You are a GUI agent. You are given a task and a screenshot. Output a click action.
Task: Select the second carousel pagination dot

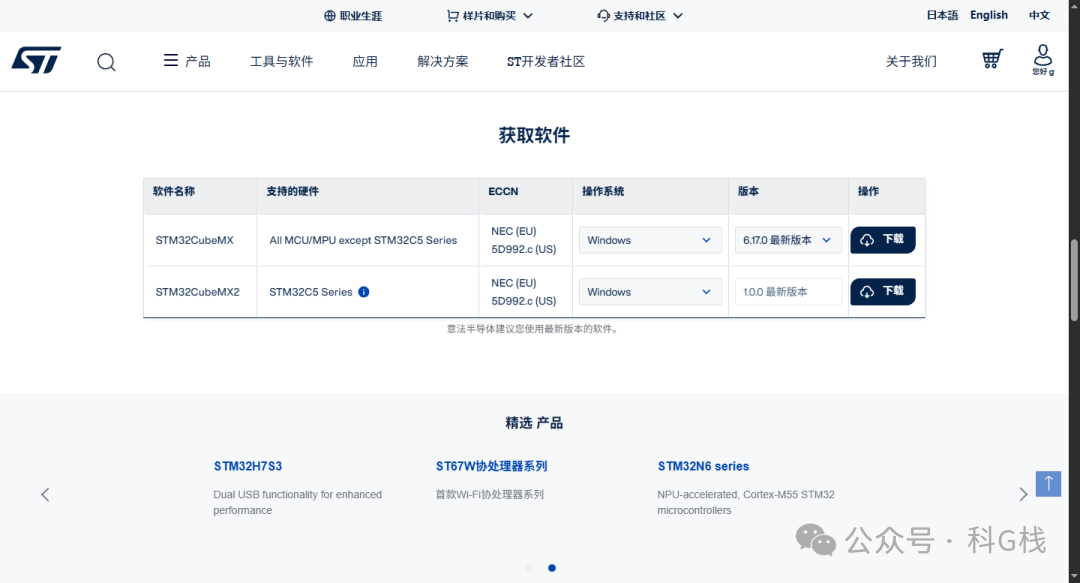552,567
